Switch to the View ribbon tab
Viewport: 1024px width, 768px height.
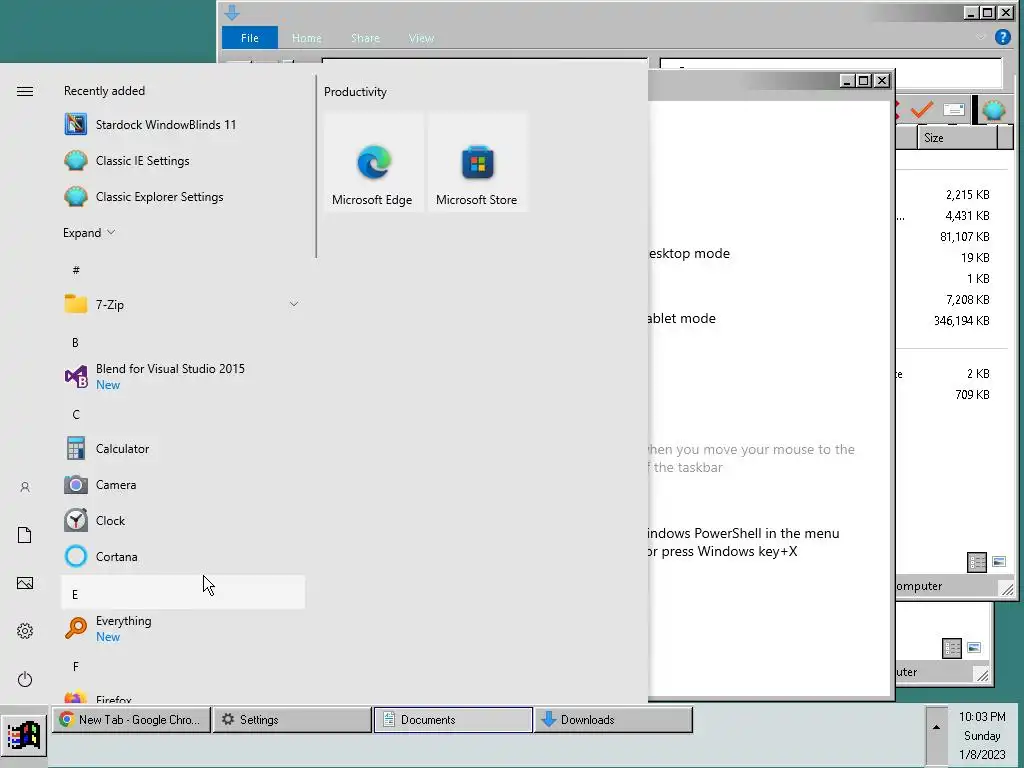tap(421, 38)
